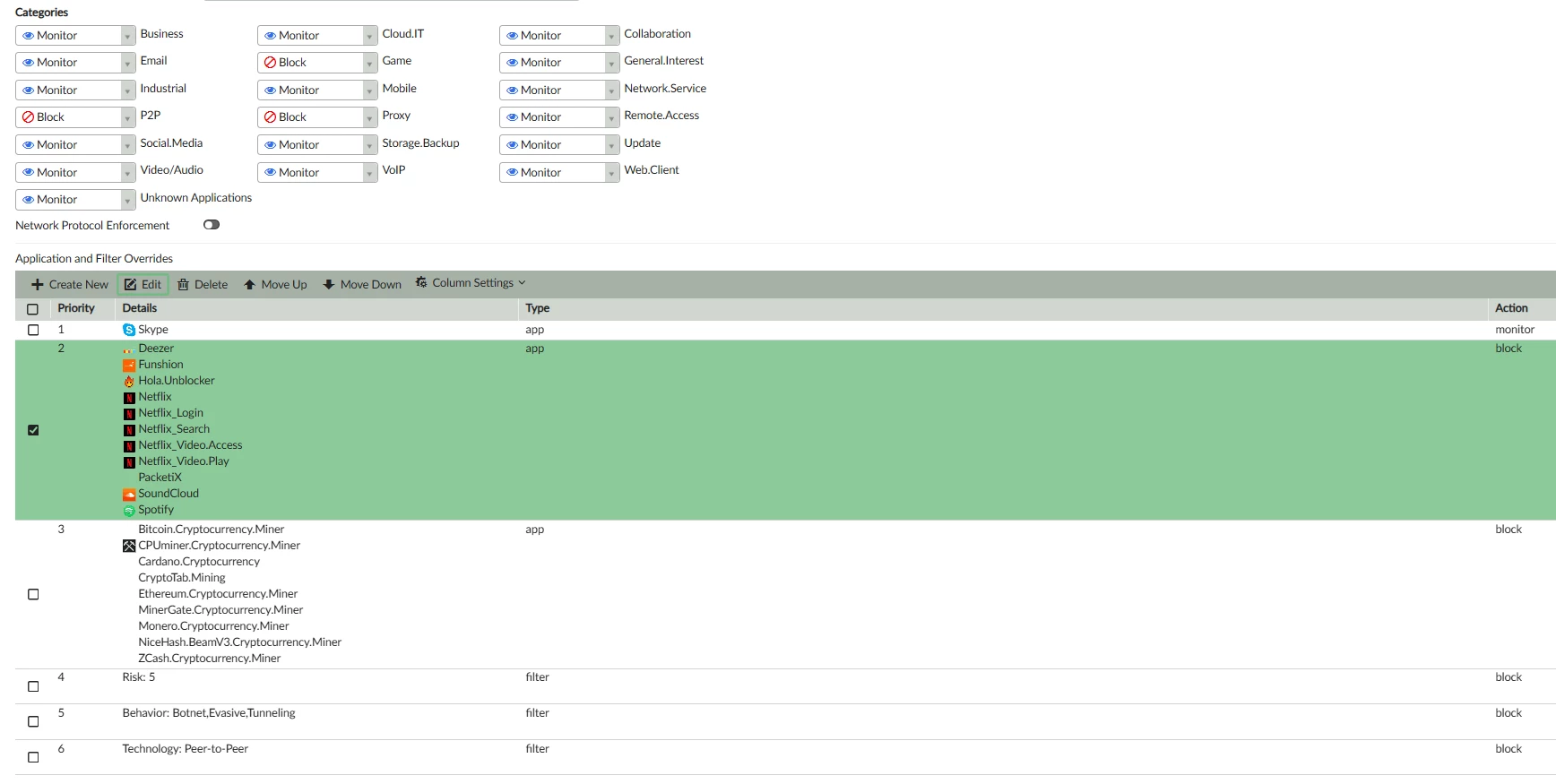
Task: Open the Web.Client action dropdown
Action: [559, 172]
